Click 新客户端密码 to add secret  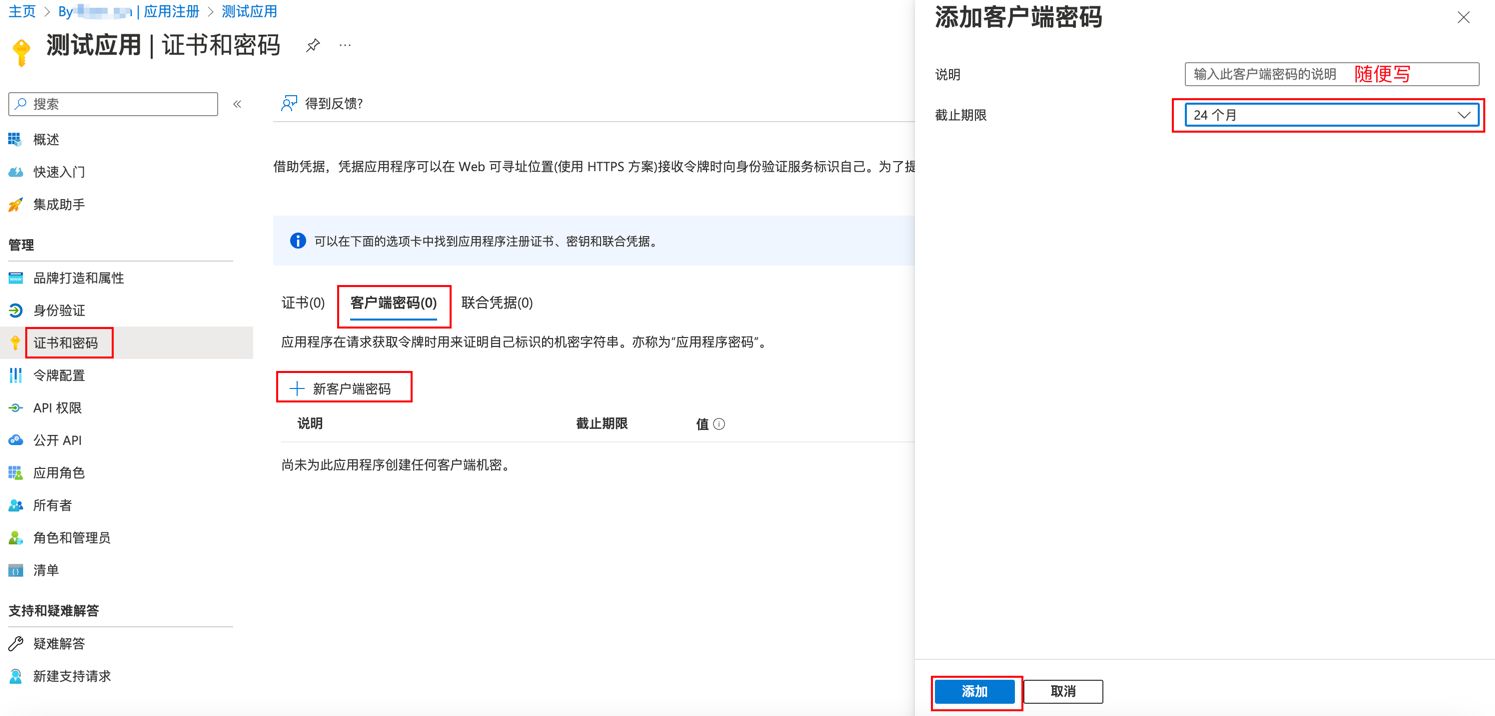pos(344,389)
